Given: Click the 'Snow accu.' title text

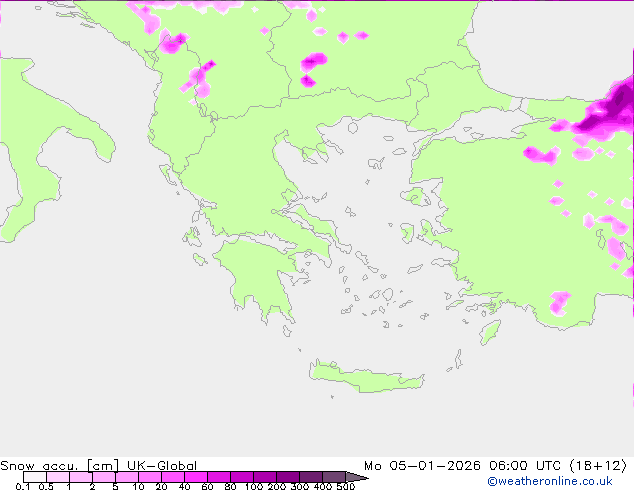Looking at the screenshot, I should [39, 465].
